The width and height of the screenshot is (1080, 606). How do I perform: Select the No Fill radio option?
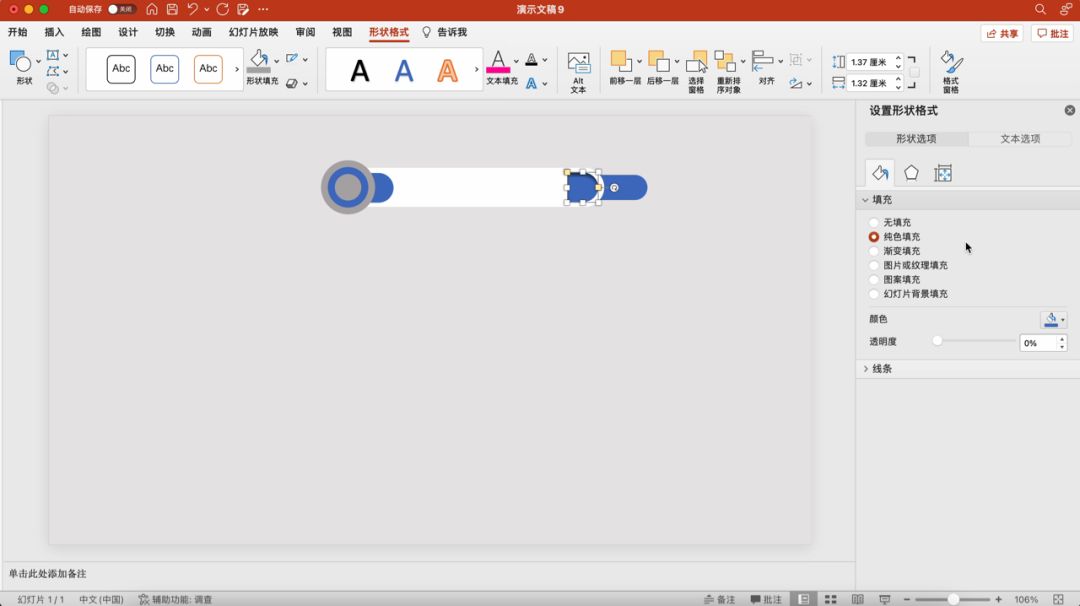tap(873, 222)
